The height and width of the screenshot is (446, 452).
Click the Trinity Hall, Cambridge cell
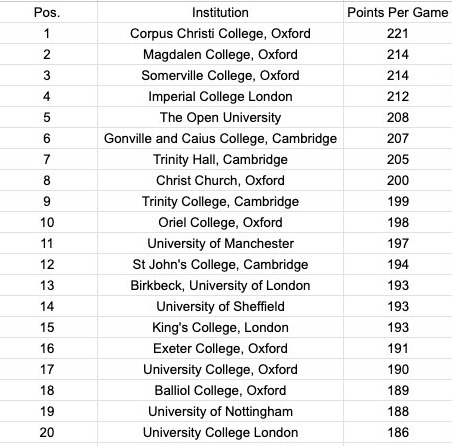(220, 159)
